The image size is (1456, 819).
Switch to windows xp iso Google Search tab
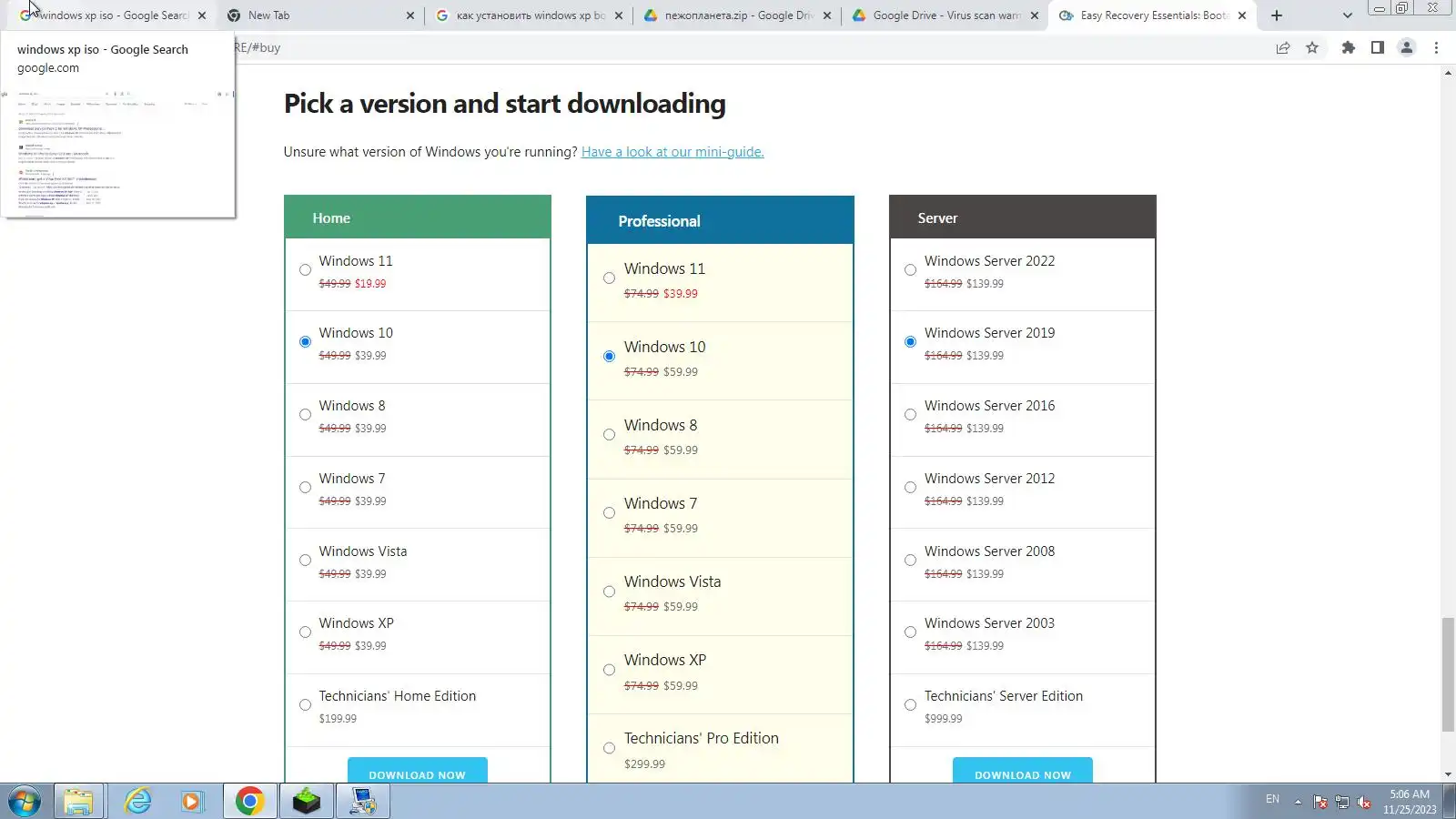113,15
